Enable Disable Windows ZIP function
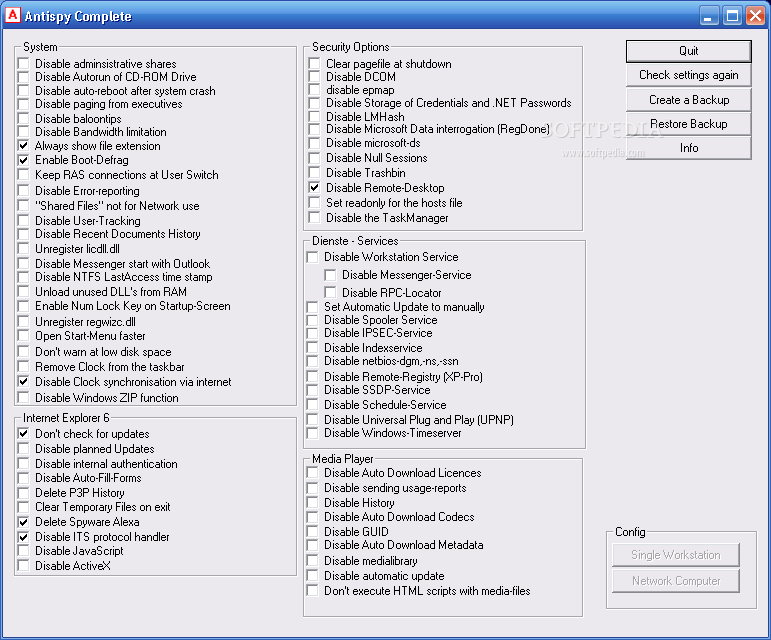 point(23,397)
